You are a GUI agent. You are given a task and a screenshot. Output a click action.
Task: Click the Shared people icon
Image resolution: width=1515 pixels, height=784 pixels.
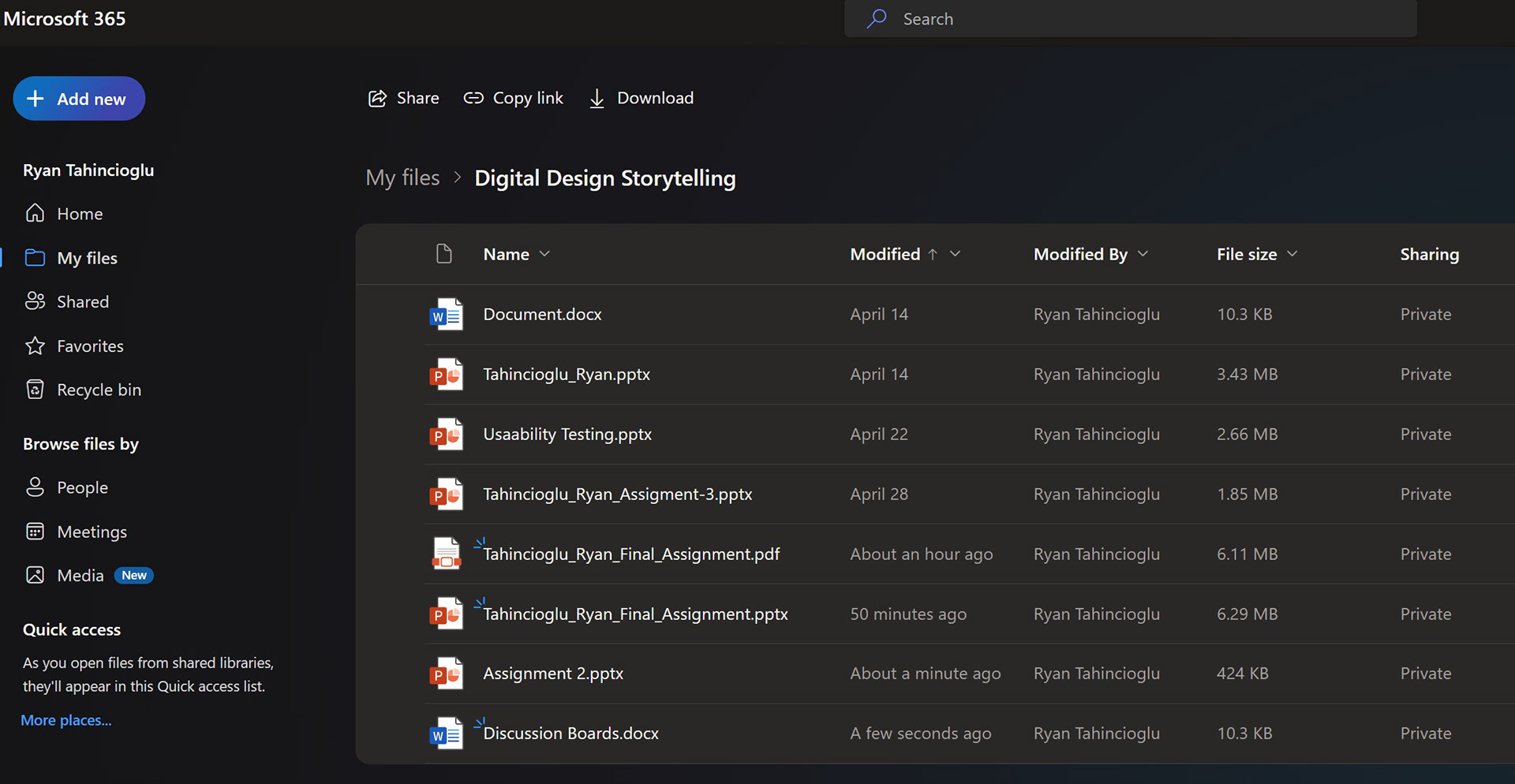pos(35,301)
